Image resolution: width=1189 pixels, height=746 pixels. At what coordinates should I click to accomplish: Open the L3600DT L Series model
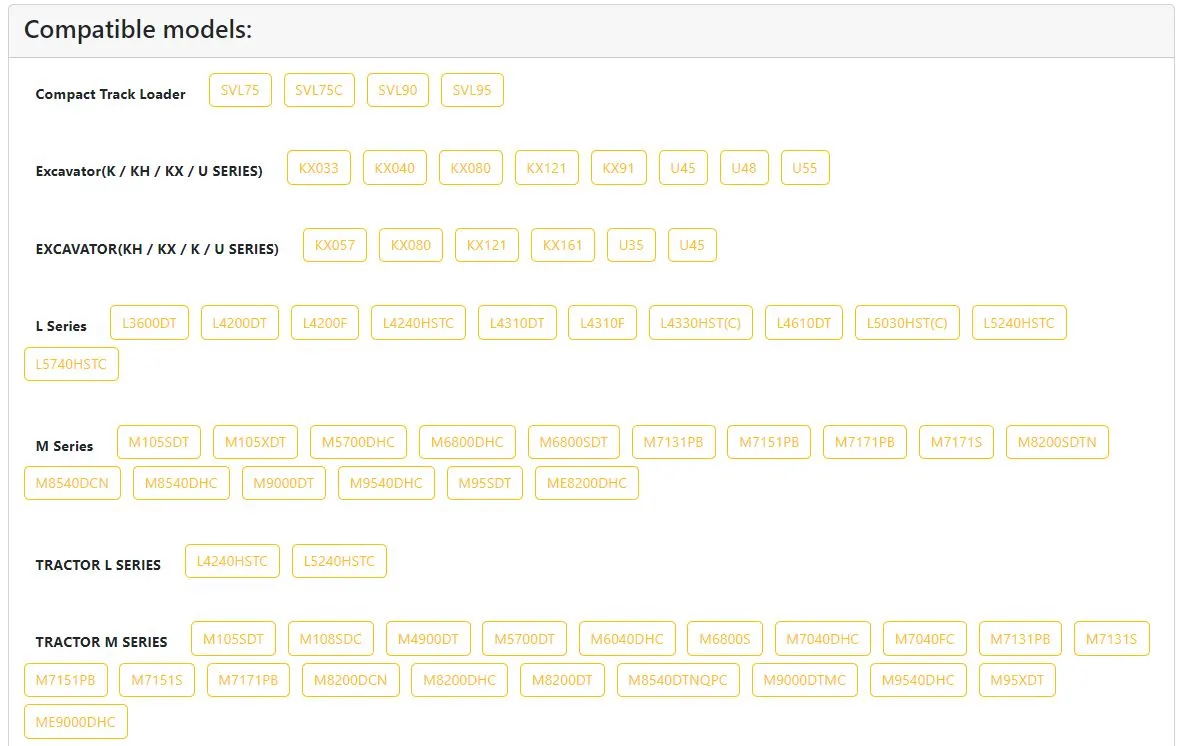(149, 323)
